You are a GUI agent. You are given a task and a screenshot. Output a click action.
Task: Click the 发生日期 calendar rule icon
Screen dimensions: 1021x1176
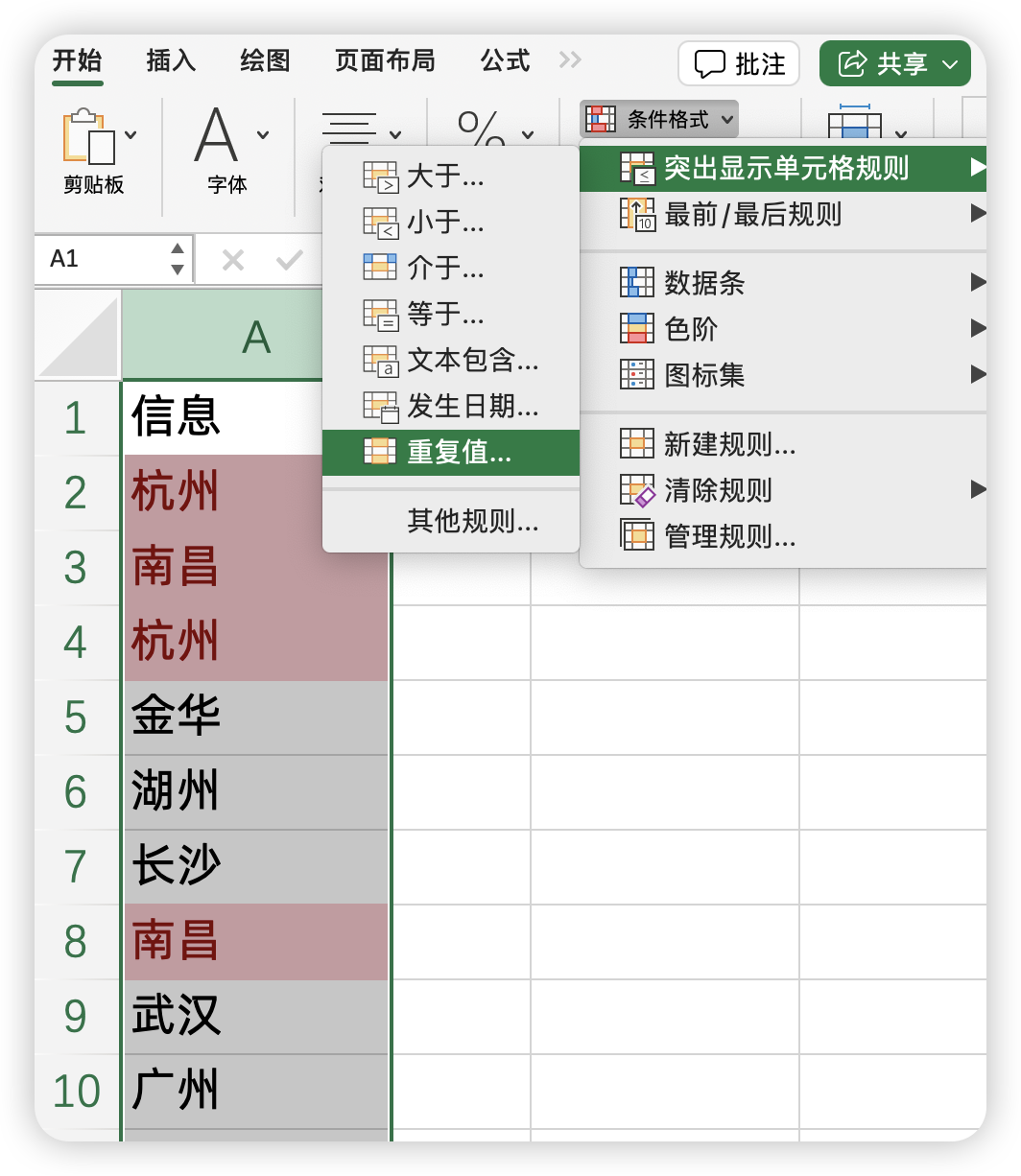tap(380, 406)
